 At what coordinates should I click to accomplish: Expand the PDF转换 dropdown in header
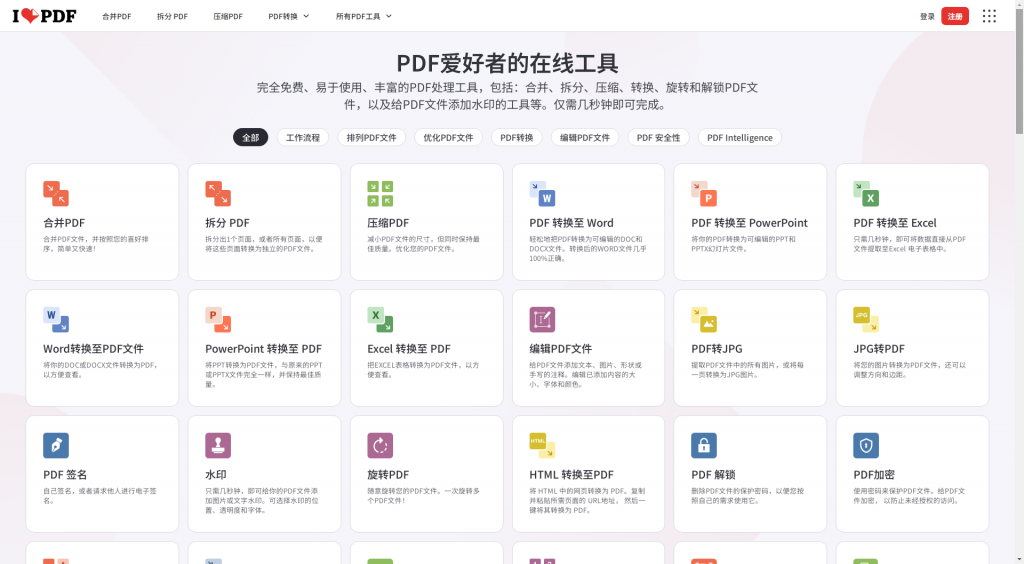289,16
